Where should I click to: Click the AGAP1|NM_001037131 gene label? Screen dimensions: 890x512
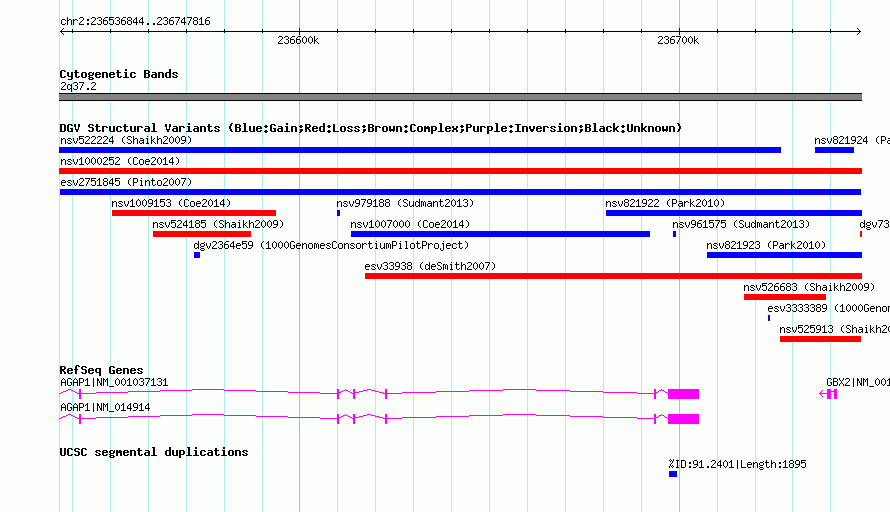click(114, 383)
